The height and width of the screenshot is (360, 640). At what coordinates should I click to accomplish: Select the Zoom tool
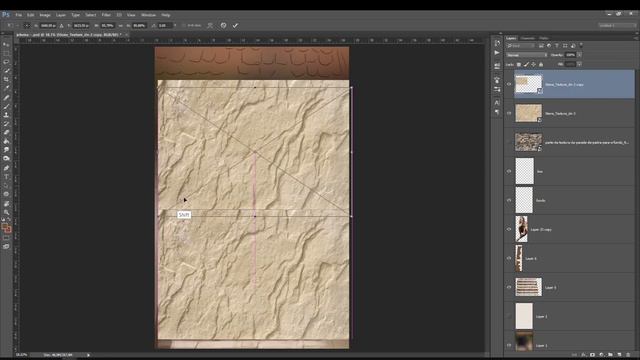click(x=6, y=212)
